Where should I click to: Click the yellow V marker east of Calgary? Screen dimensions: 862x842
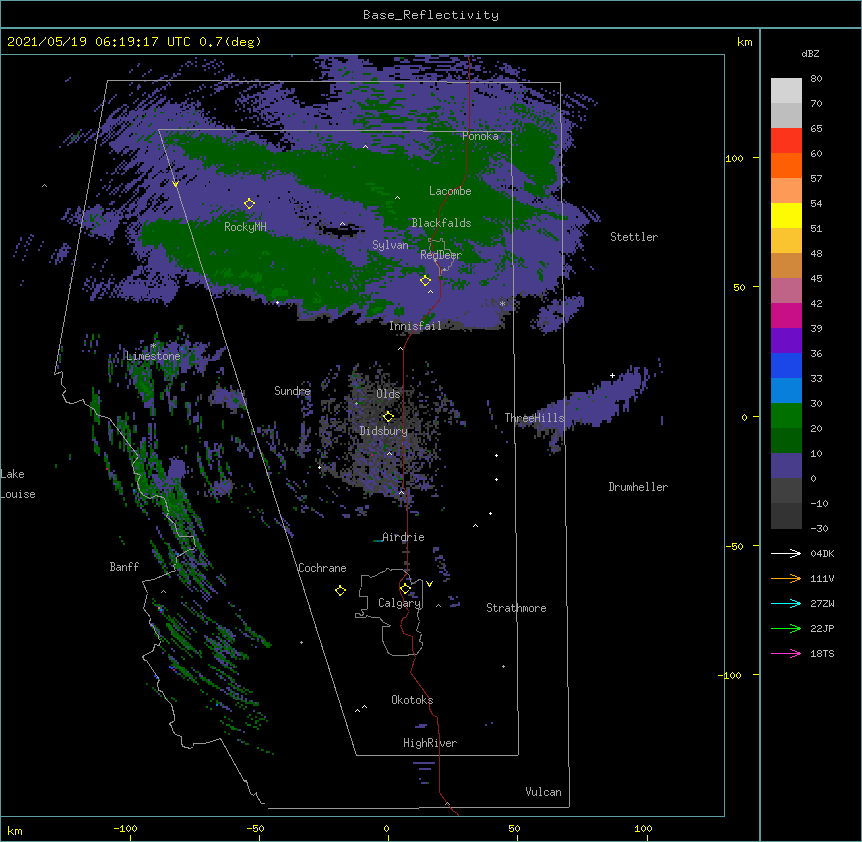[x=429, y=584]
